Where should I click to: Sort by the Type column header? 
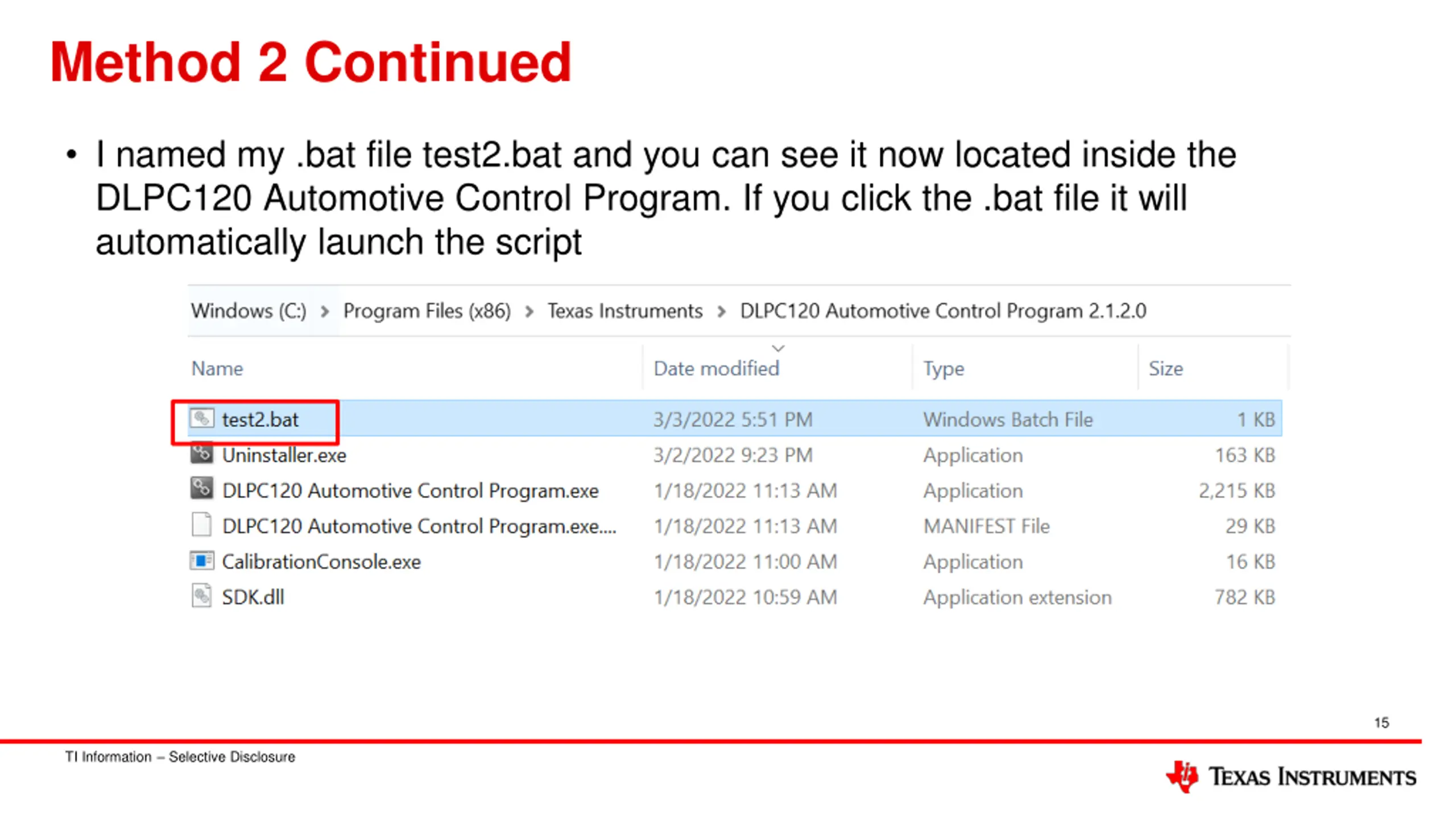click(x=944, y=369)
